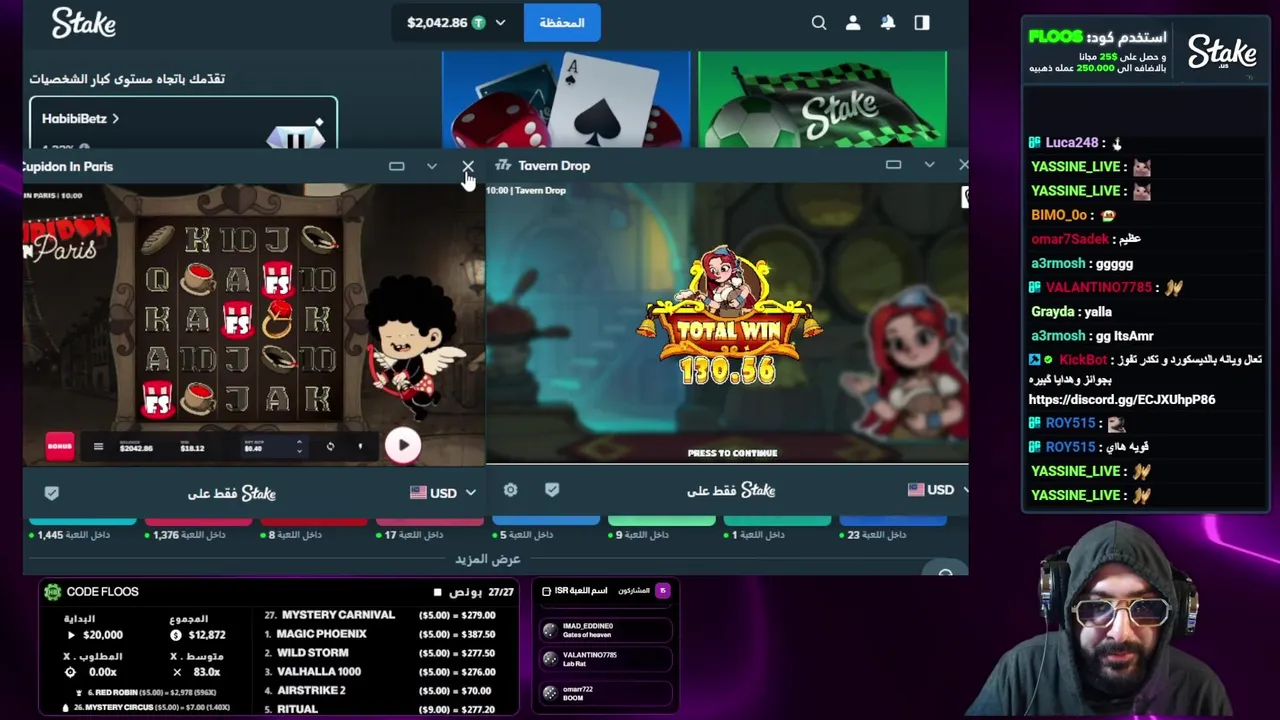
Task: Toggle theatre mode on Cupidon In Paris window
Action: tap(396, 166)
